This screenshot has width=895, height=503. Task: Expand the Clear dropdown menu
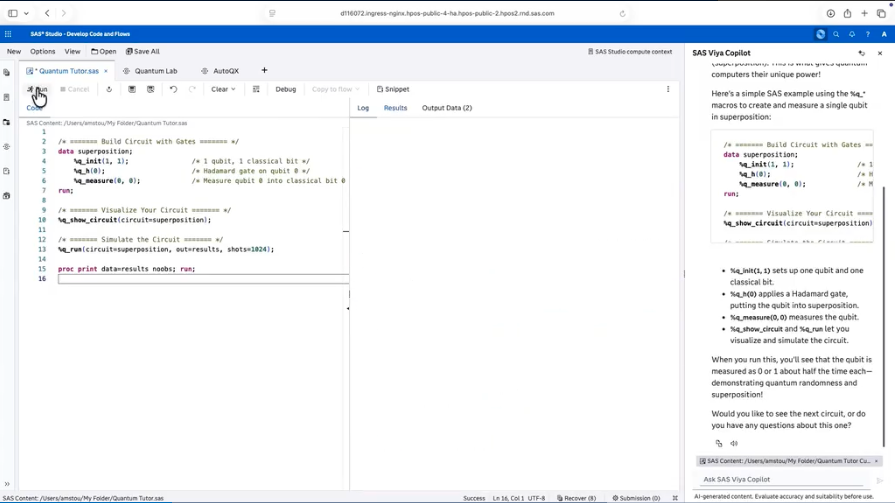pyautogui.click(x=223, y=89)
